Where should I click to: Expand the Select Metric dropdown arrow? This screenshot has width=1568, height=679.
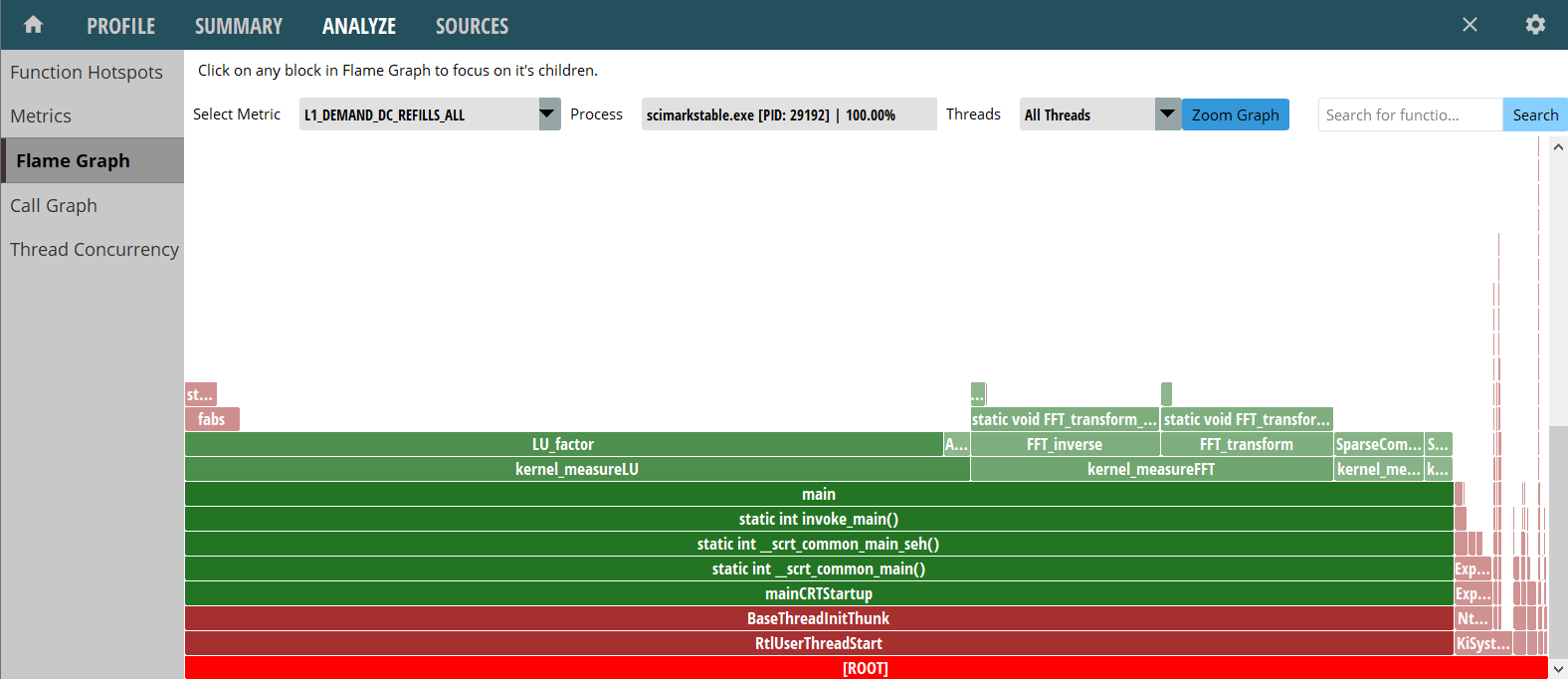coord(549,114)
